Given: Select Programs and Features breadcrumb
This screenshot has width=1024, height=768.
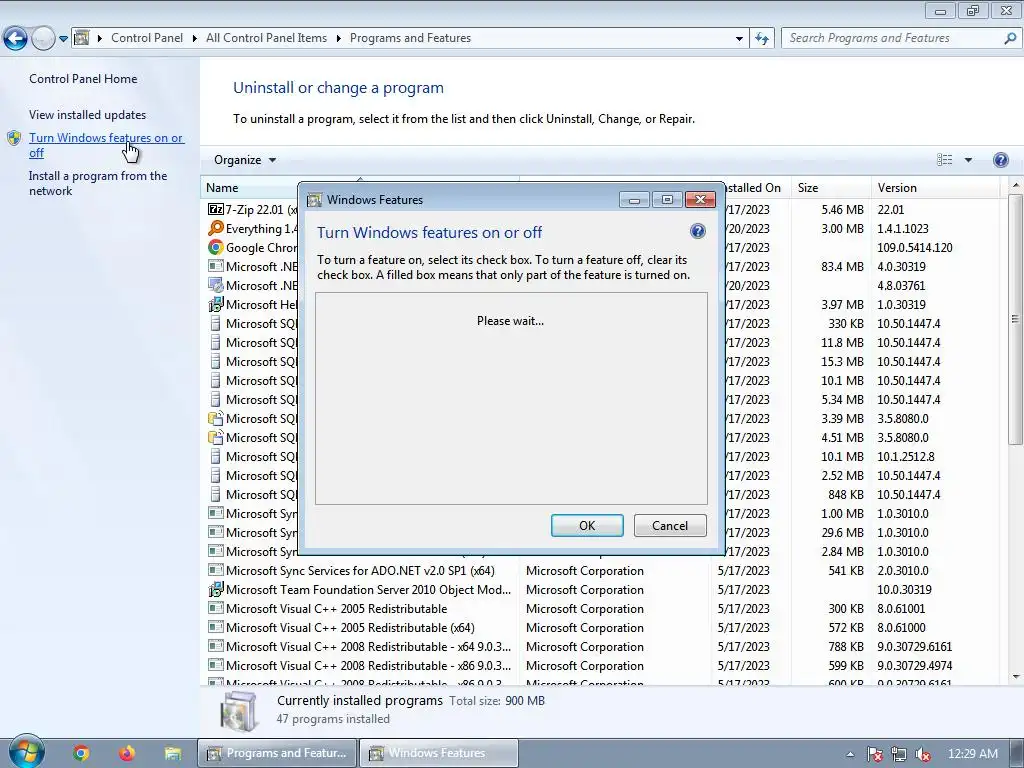Looking at the screenshot, I should point(410,38).
